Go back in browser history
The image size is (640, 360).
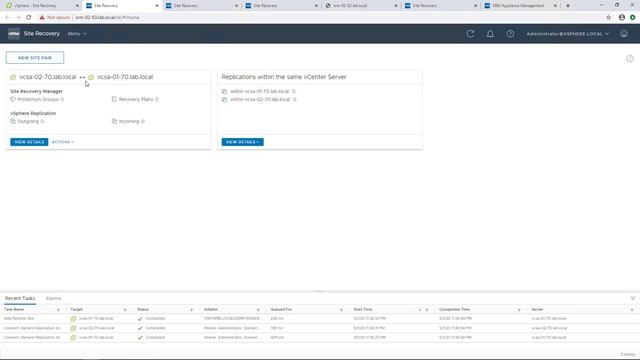pos(7,18)
